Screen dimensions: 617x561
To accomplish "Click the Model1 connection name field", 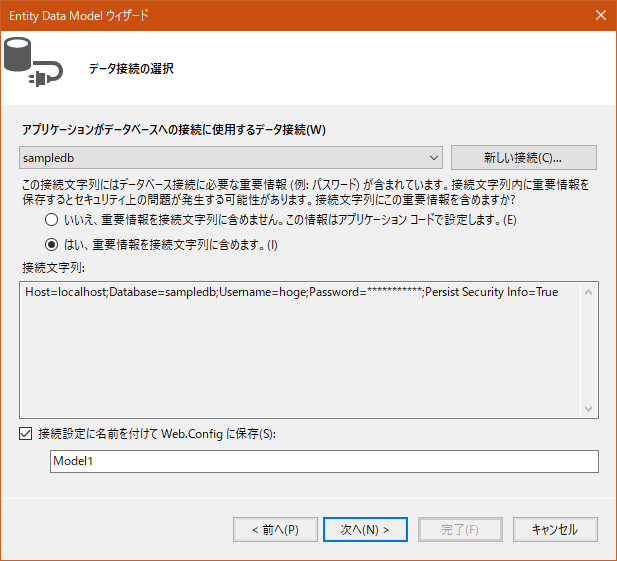I will pyautogui.click(x=324, y=461).
